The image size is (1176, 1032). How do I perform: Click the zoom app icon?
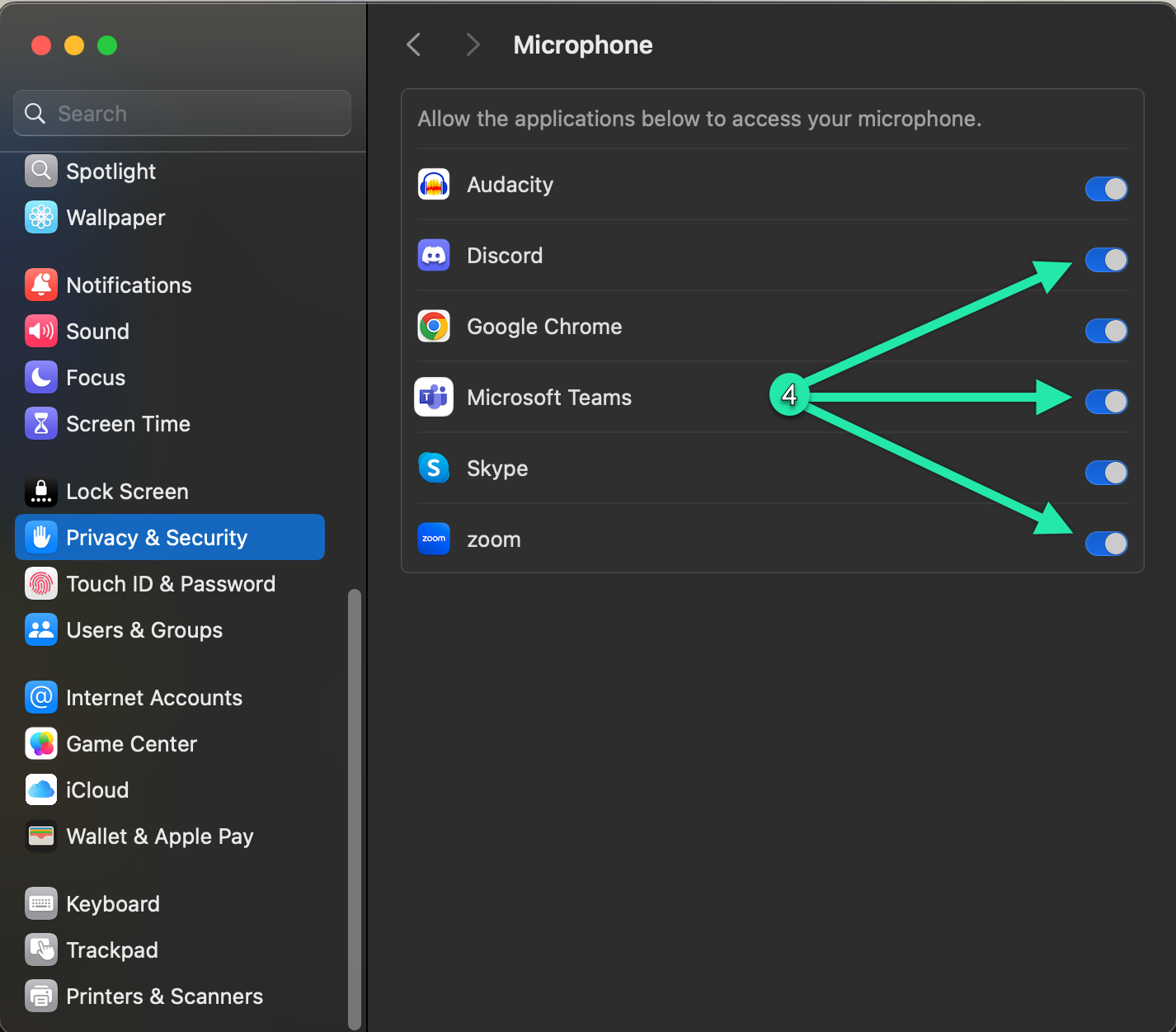coord(434,540)
